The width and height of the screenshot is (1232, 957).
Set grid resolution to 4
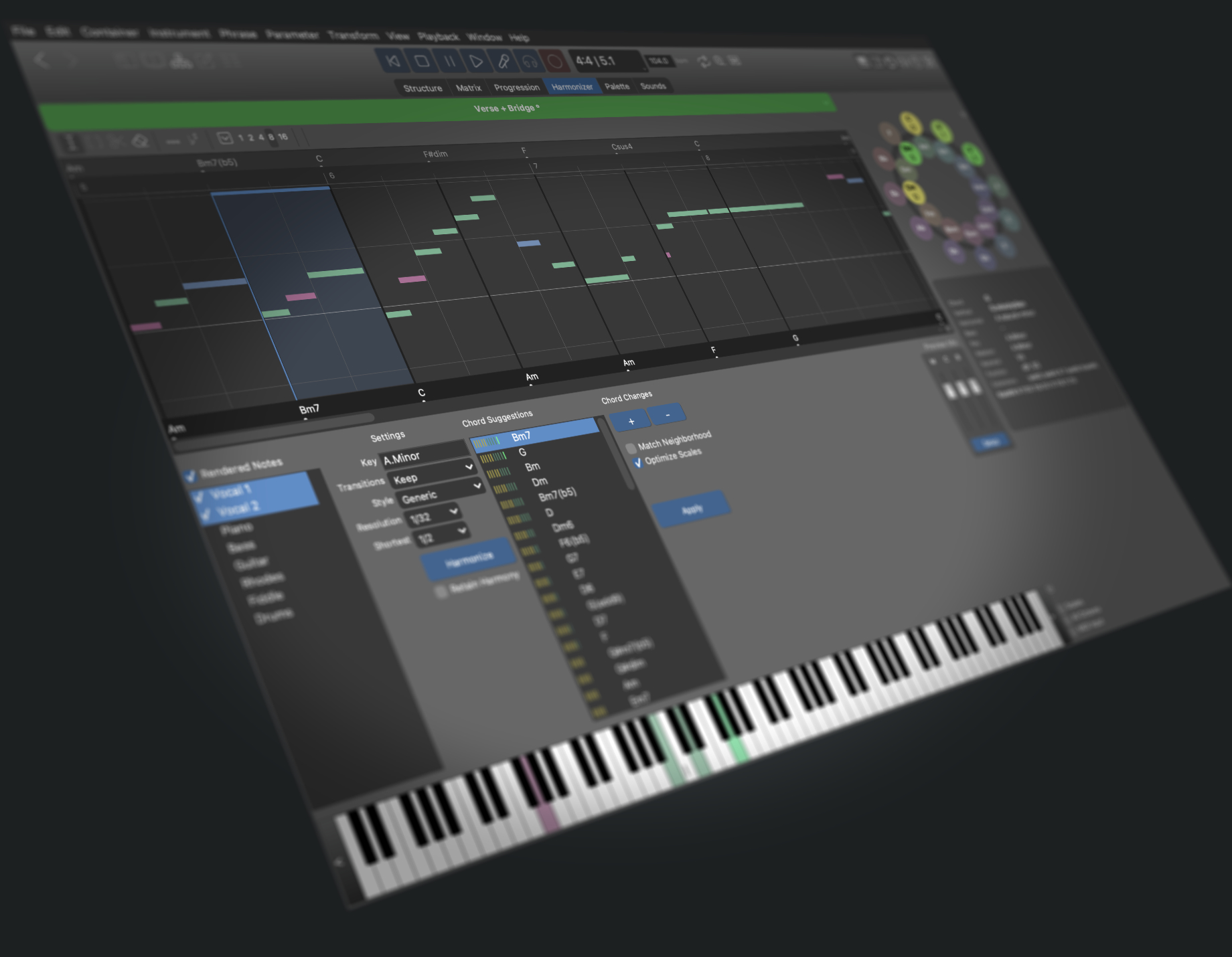[261, 137]
